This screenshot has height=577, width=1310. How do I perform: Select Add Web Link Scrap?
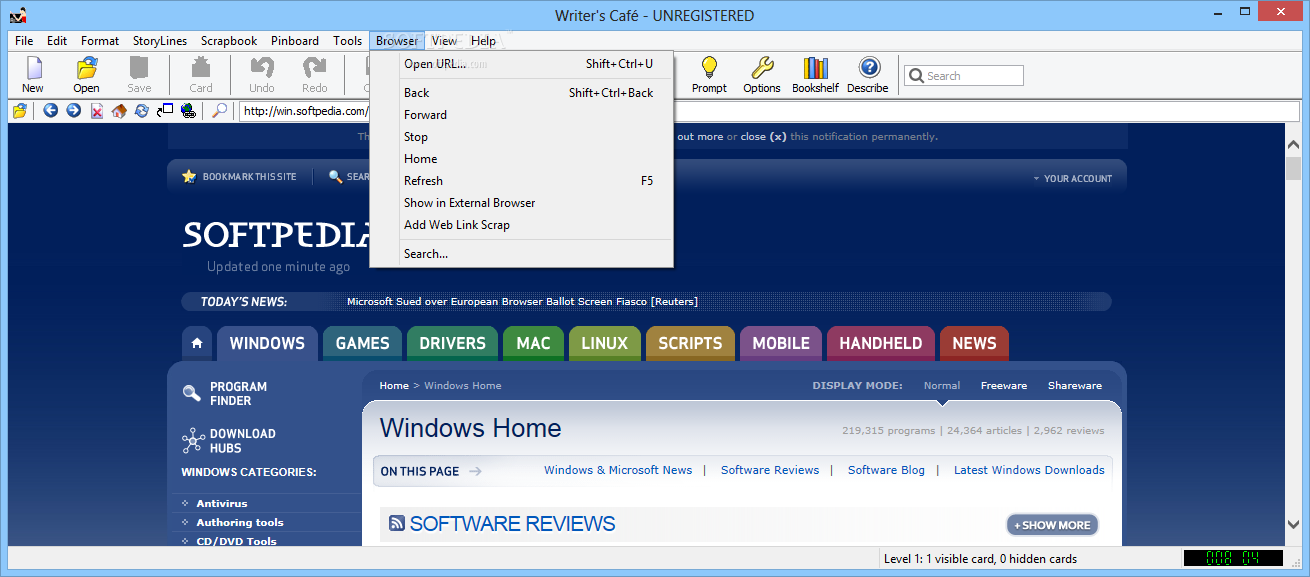pos(521,225)
